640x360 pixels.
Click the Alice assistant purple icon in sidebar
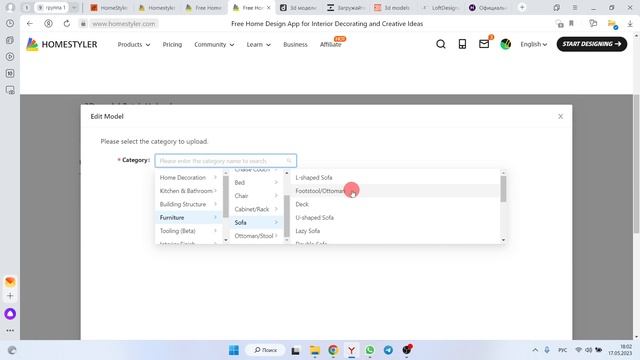10,313
